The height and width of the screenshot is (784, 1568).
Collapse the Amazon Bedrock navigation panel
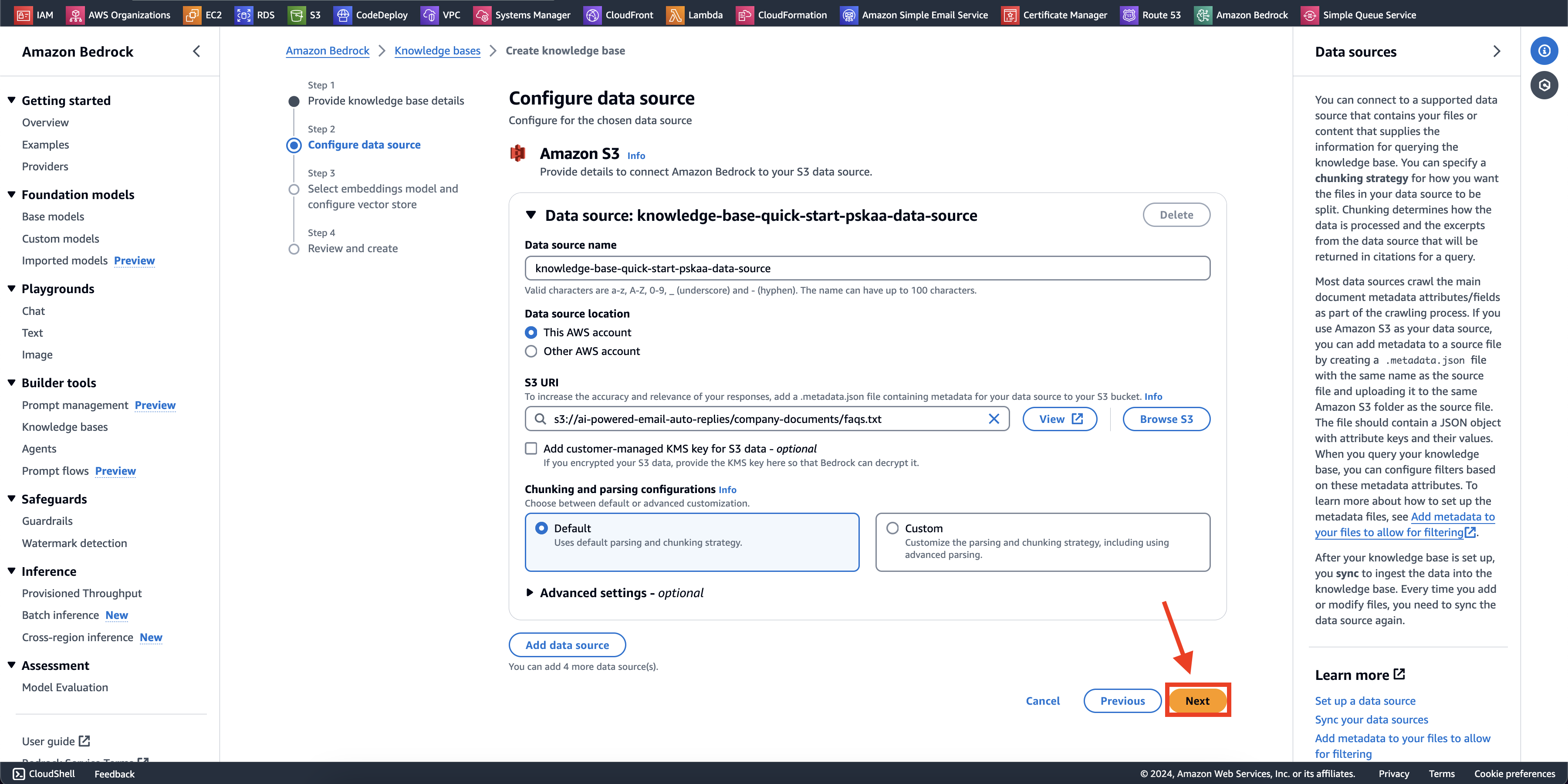point(196,52)
